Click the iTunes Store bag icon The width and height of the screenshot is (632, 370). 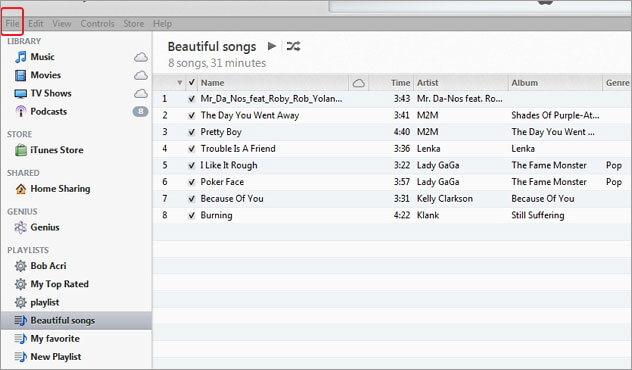[21, 150]
